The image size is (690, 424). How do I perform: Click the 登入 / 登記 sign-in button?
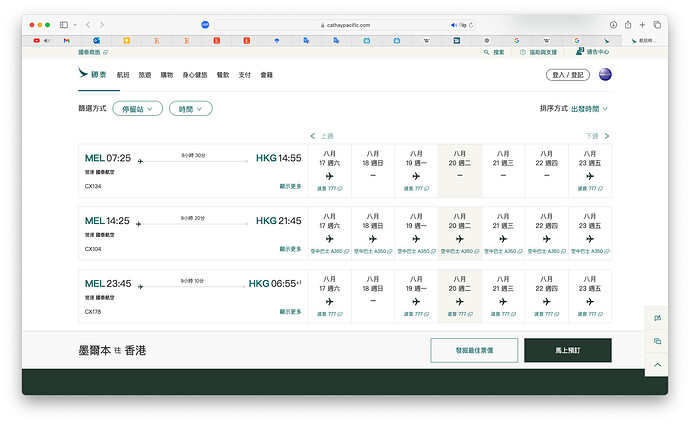(568, 74)
